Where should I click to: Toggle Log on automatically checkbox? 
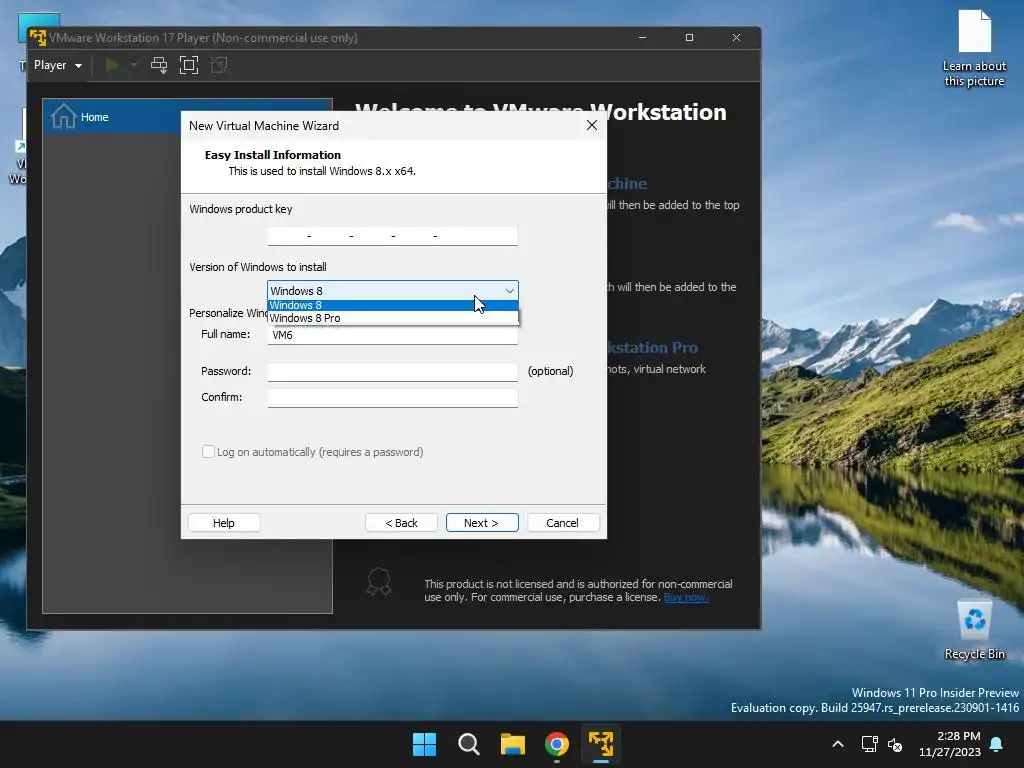click(x=208, y=452)
